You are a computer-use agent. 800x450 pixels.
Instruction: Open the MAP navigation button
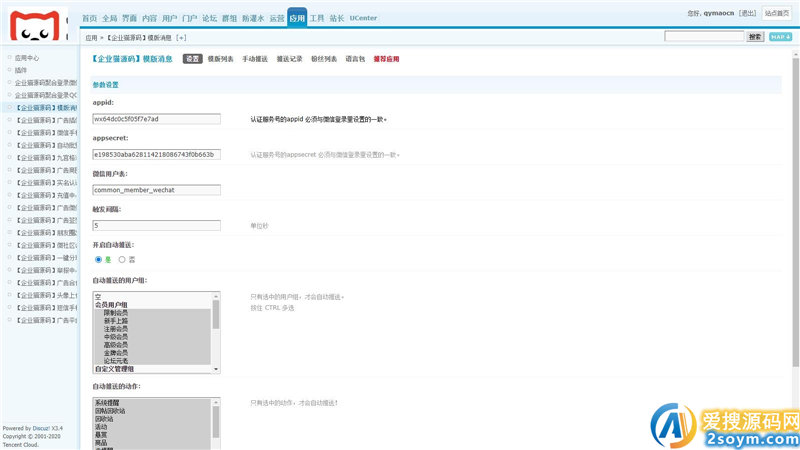click(780, 37)
